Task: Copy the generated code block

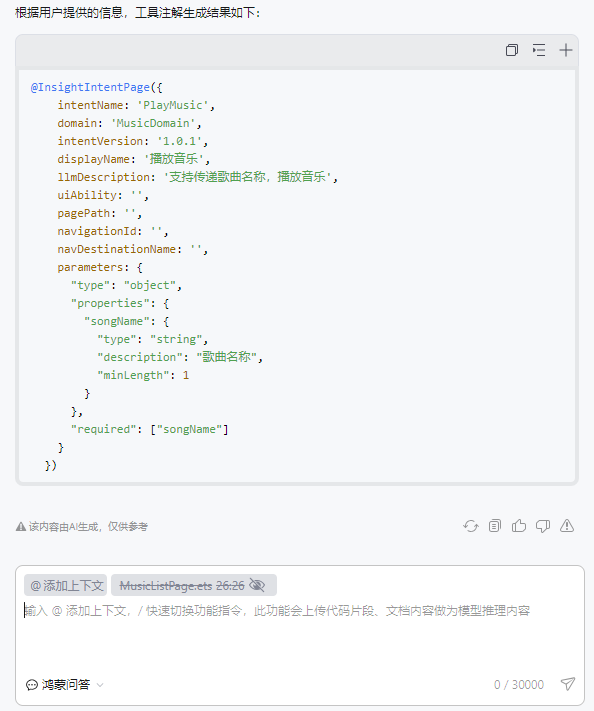Action: pyautogui.click(x=512, y=50)
